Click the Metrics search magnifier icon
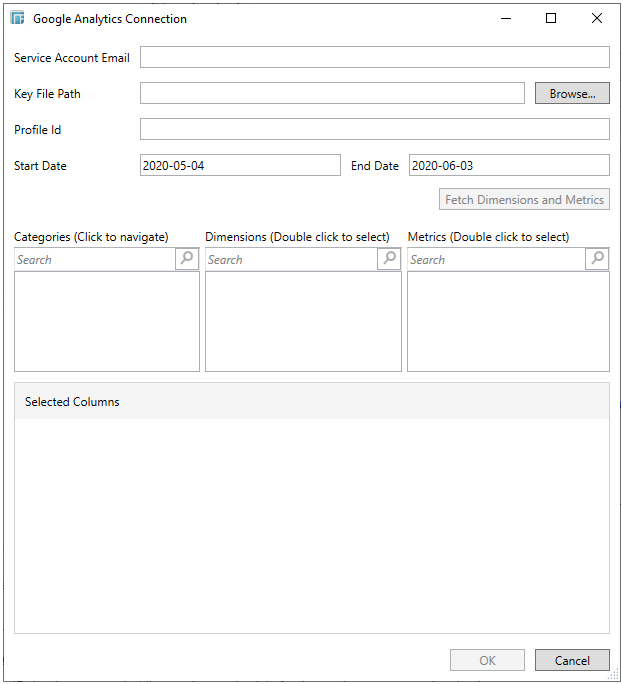This screenshot has height=684, width=623. tap(597, 259)
